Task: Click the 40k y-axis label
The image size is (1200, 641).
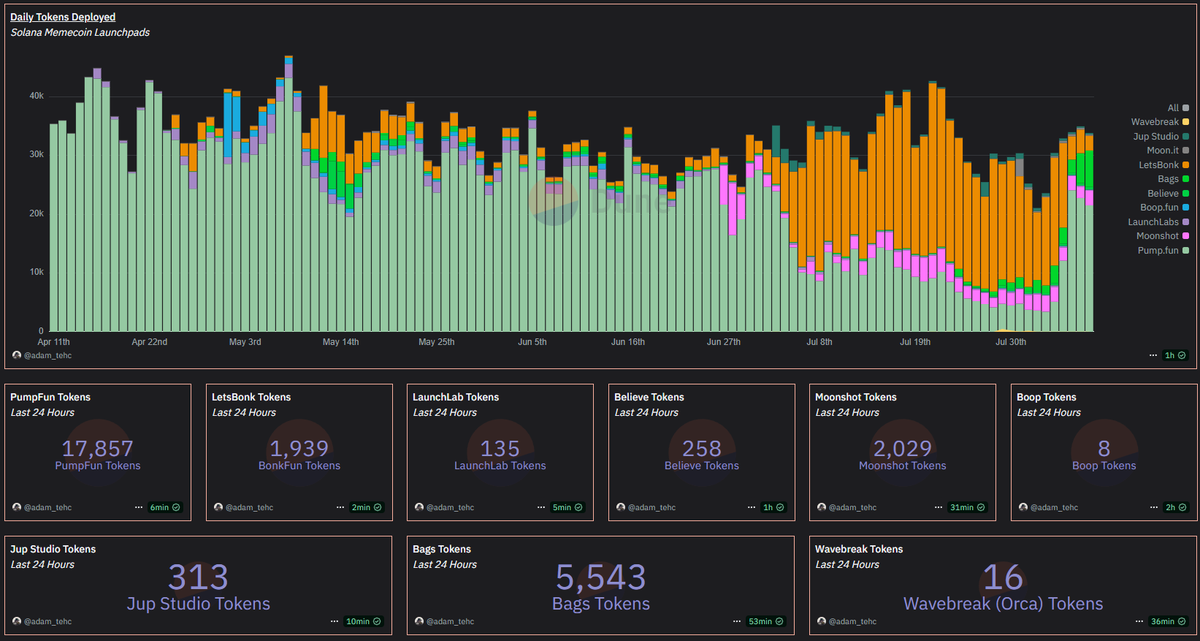Action: pos(35,96)
